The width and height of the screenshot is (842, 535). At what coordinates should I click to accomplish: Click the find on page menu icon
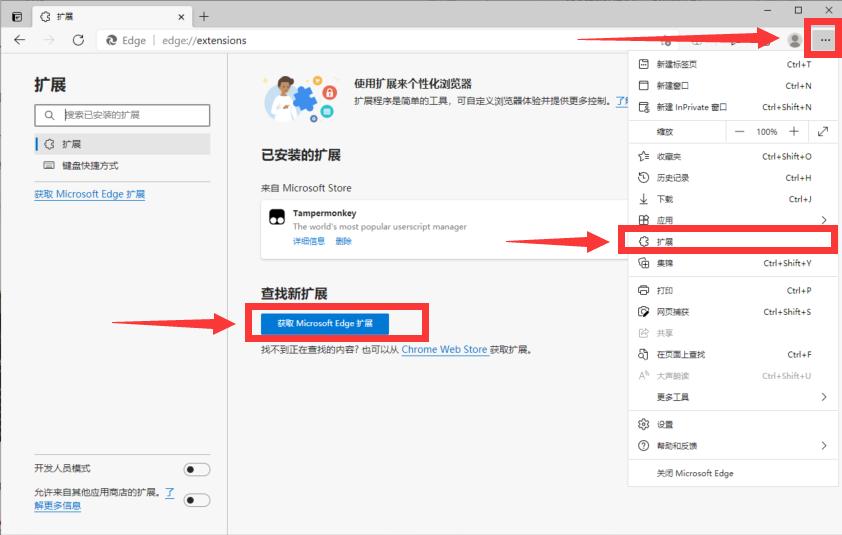[643, 355]
